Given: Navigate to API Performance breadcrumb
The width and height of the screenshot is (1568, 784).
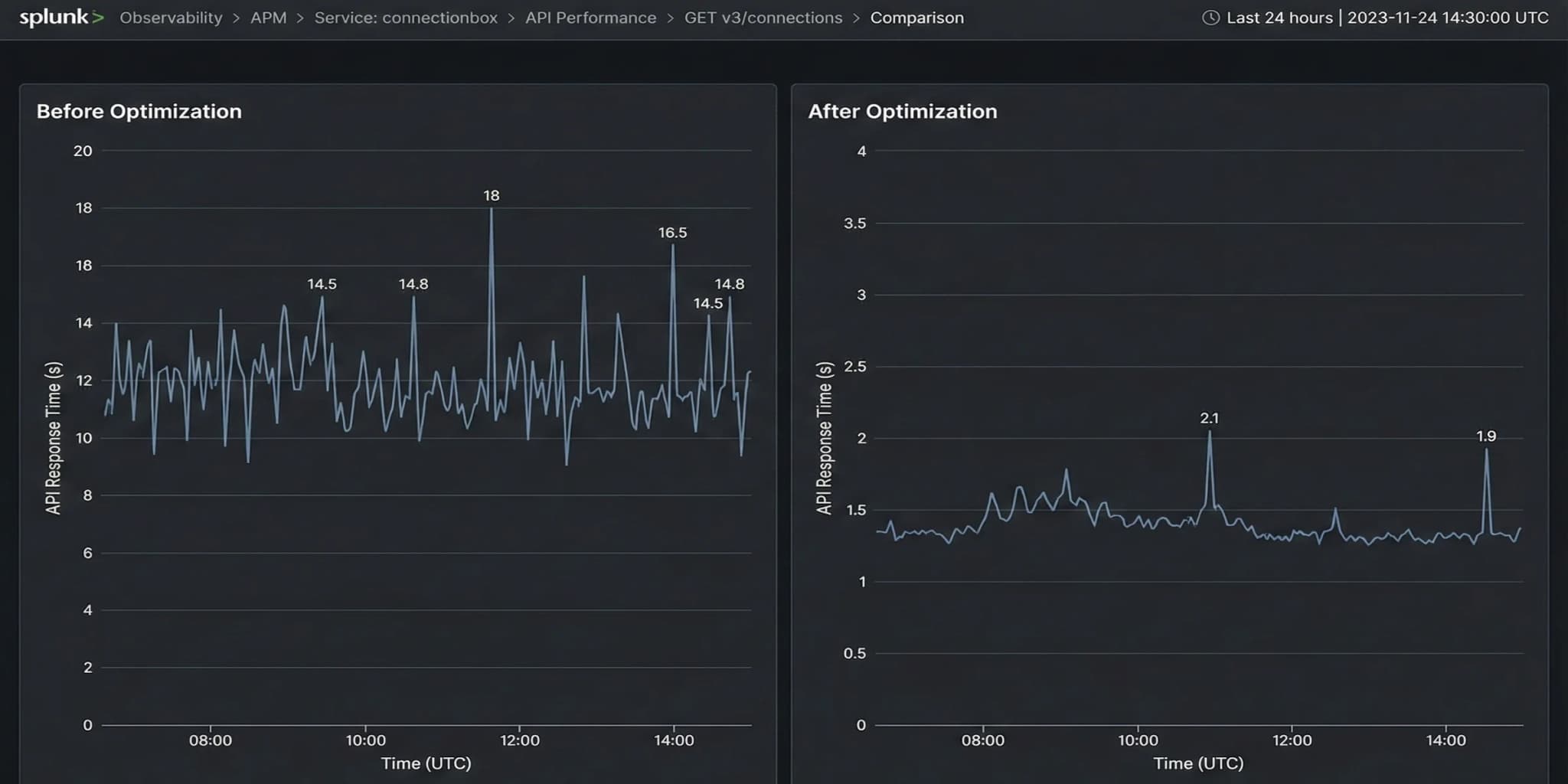Looking at the screenshot, I should point(590,18).
